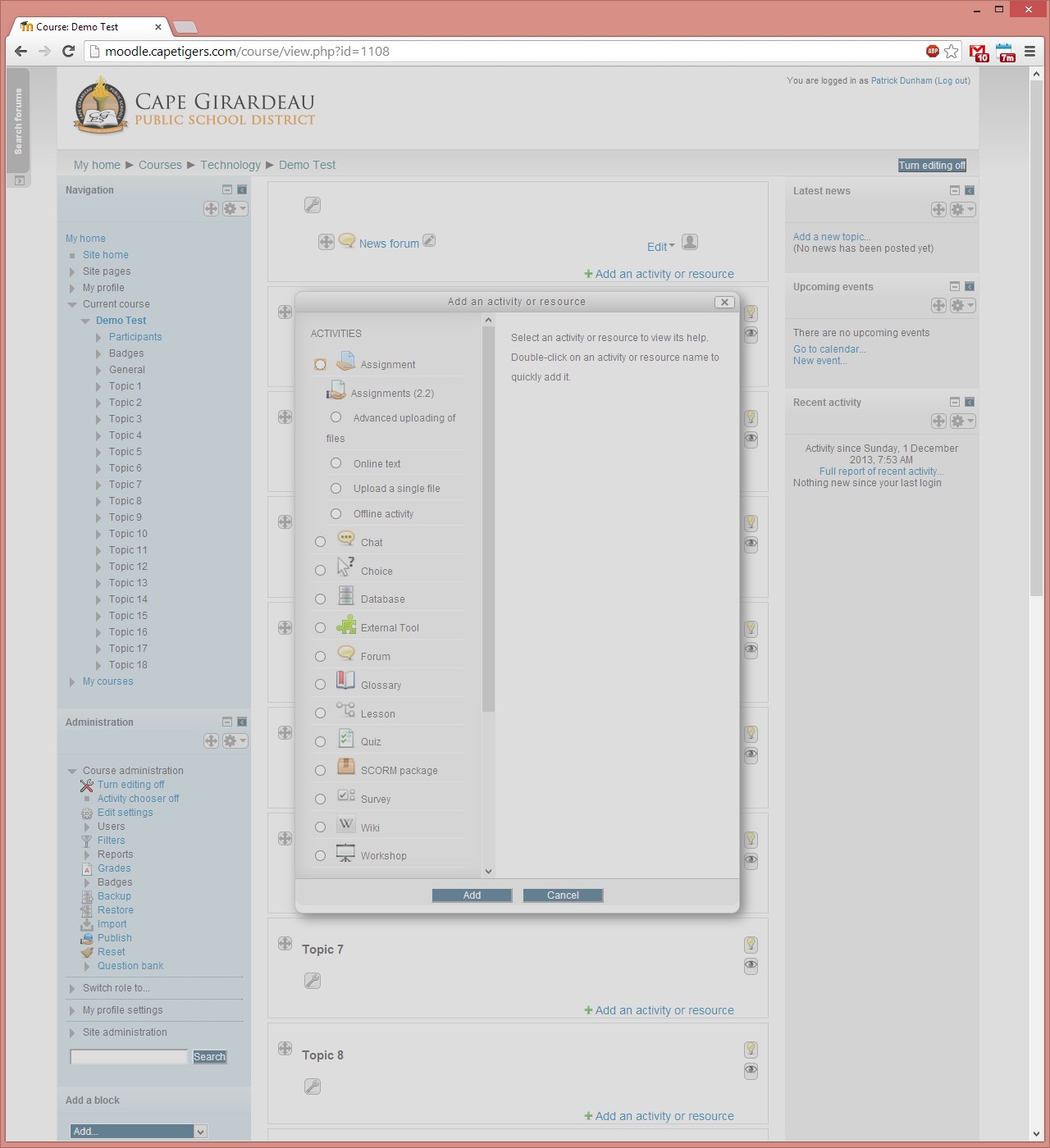Switch to Course: Demo Test browser tab
1050x1148 pixels.
pos(90,27)
